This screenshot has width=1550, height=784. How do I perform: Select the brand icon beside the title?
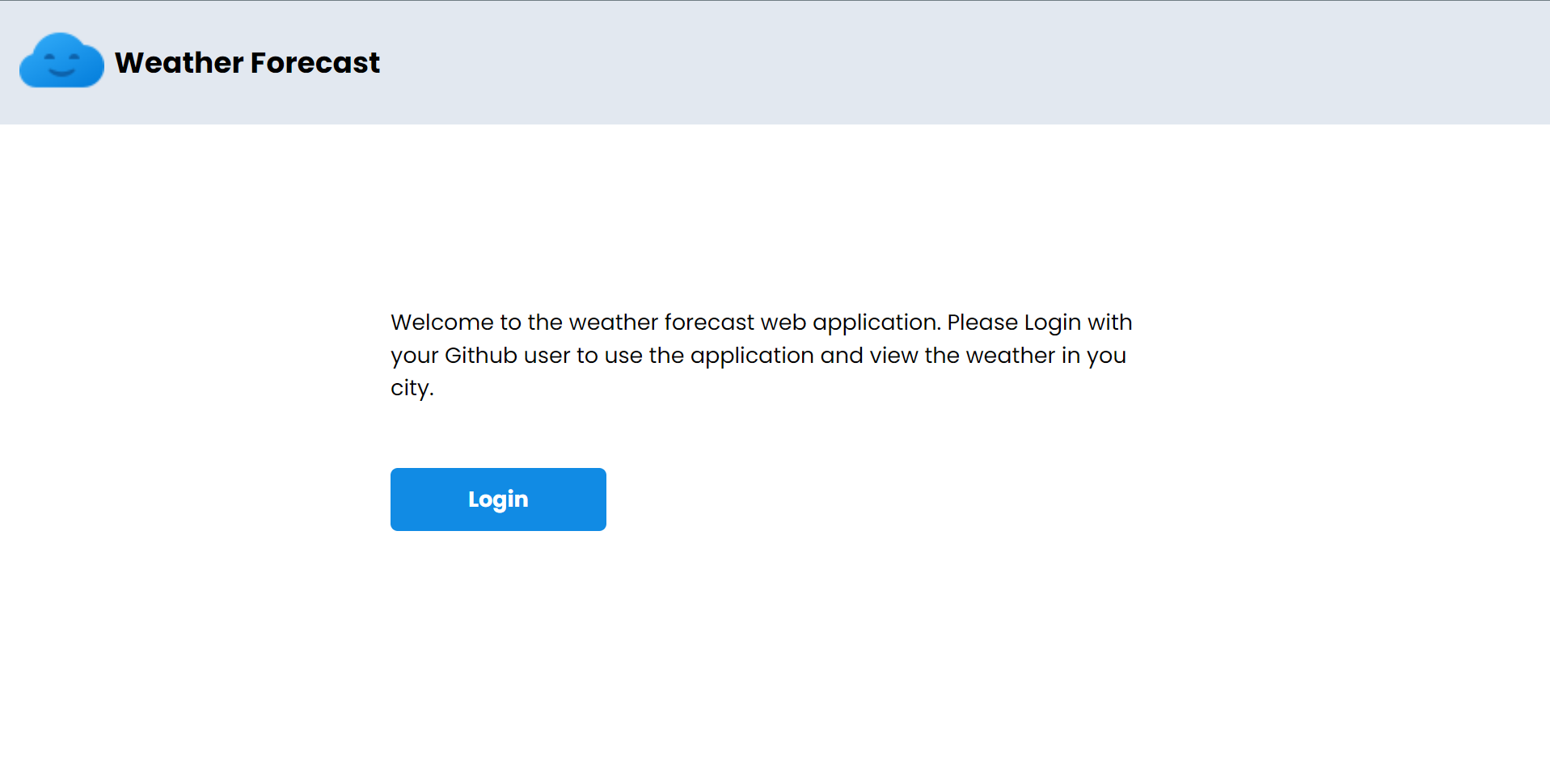[61, 61]
